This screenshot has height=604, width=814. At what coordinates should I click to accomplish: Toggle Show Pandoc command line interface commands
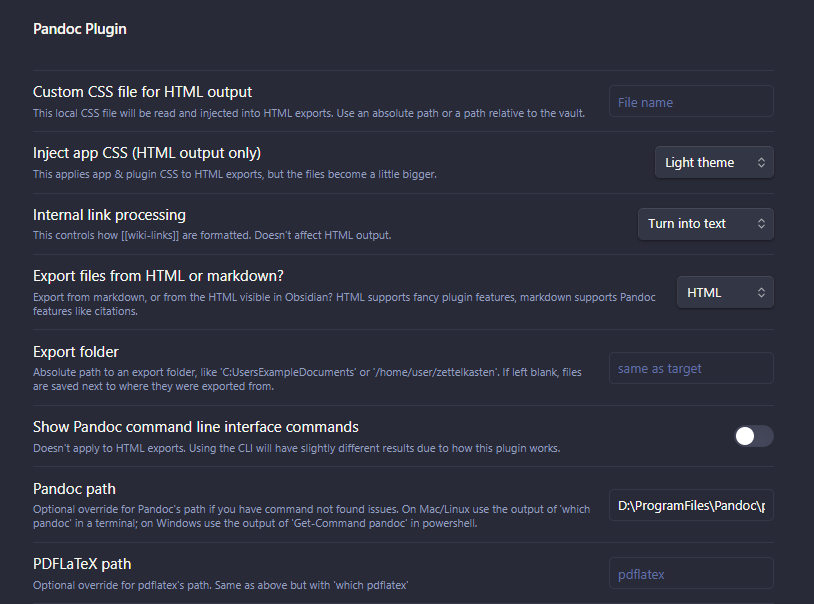coord(754,436)
